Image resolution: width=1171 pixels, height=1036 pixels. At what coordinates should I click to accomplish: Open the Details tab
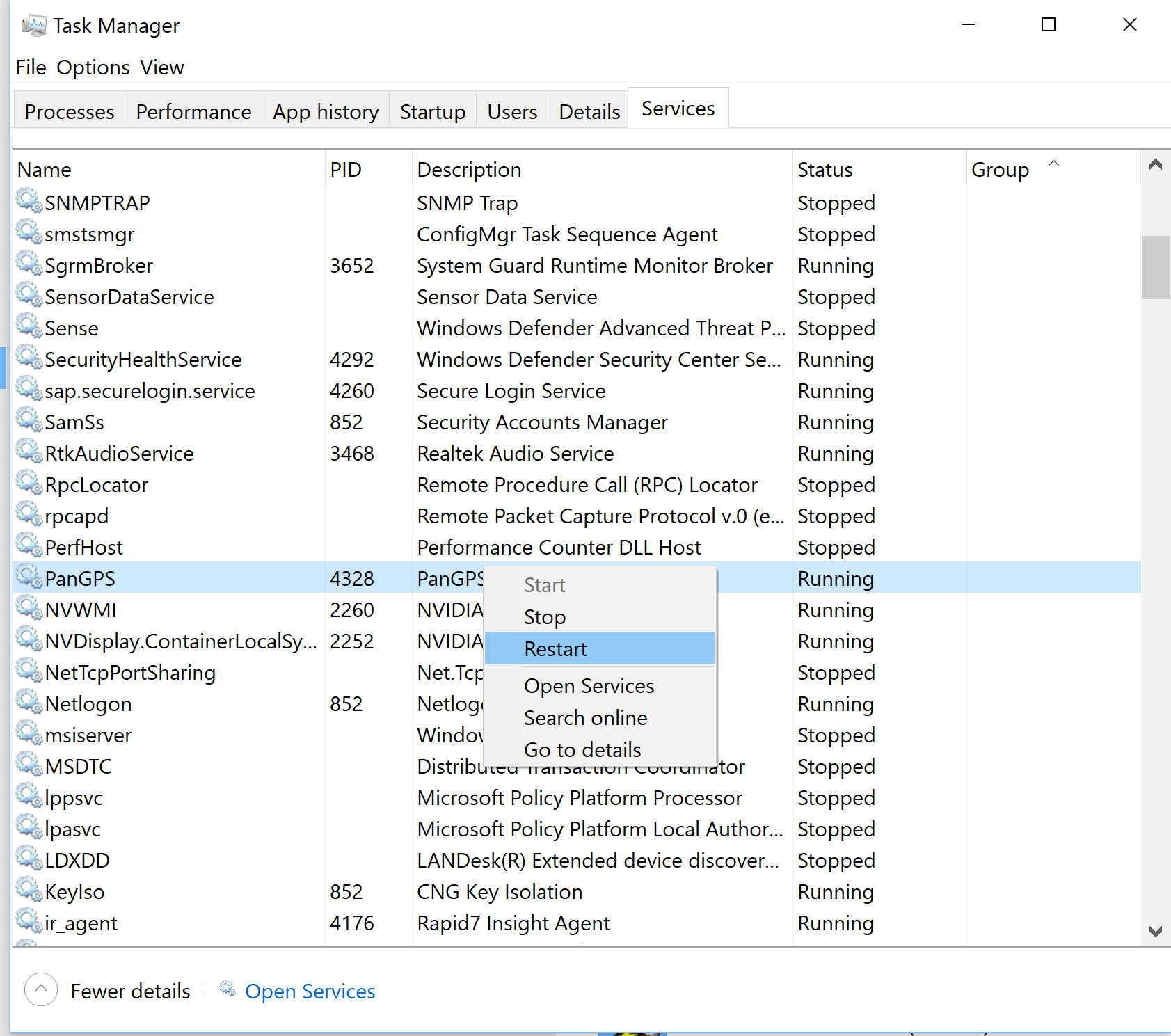coord(589,111)
